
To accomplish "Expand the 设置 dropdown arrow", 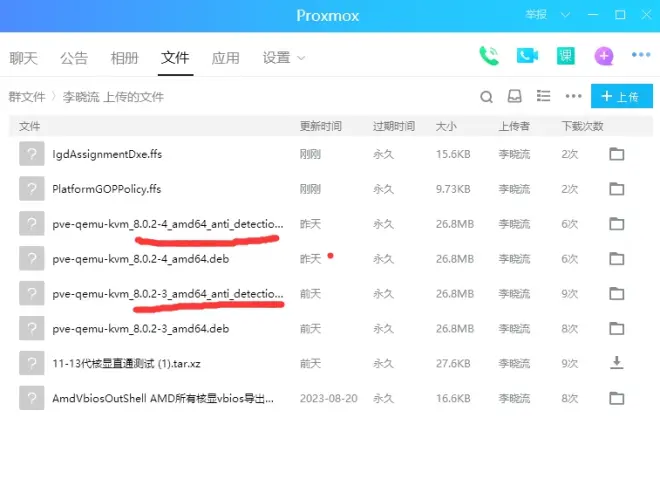I will coord(301,58).
